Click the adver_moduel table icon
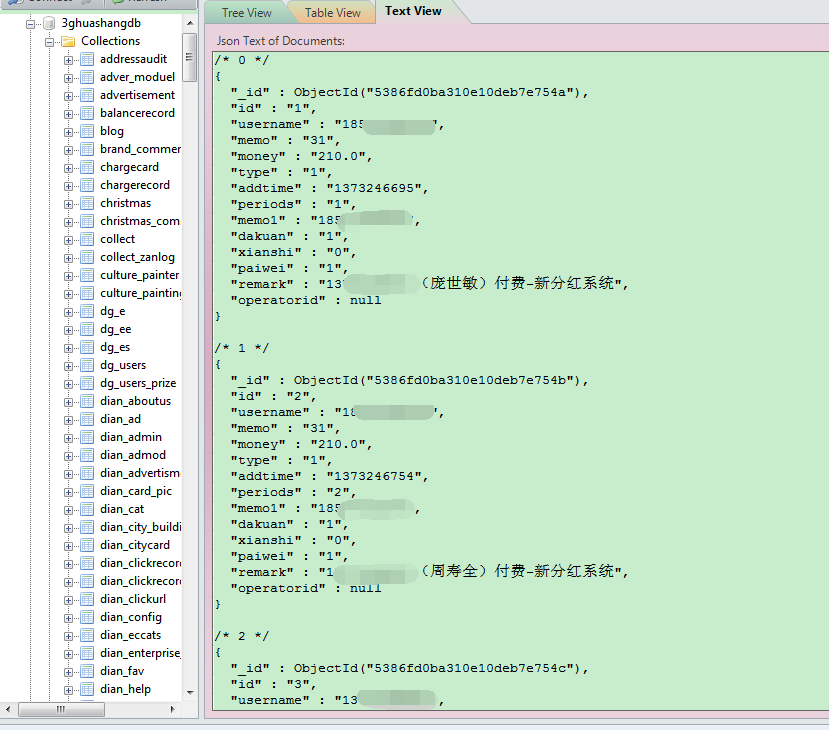829x730 pixels. tap(87, 77)
